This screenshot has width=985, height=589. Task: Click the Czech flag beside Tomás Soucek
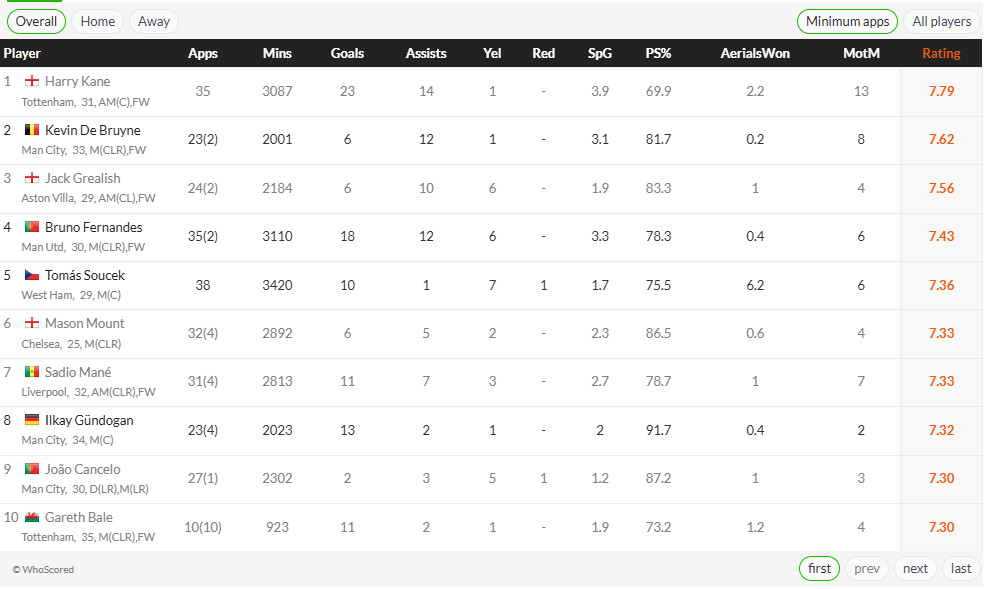tap(31, 275)
